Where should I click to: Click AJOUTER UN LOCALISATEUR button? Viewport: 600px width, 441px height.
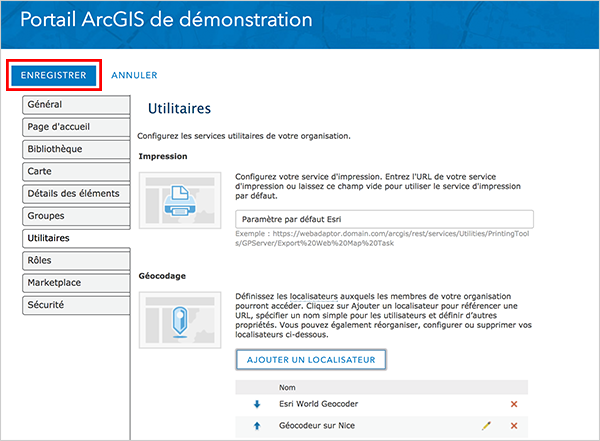[311, 359]
